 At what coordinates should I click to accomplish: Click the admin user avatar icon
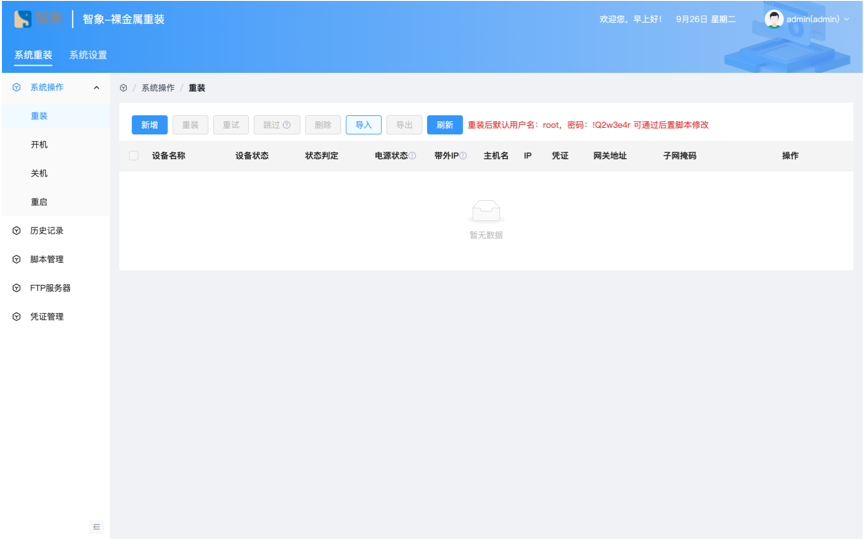pos(773,19)
